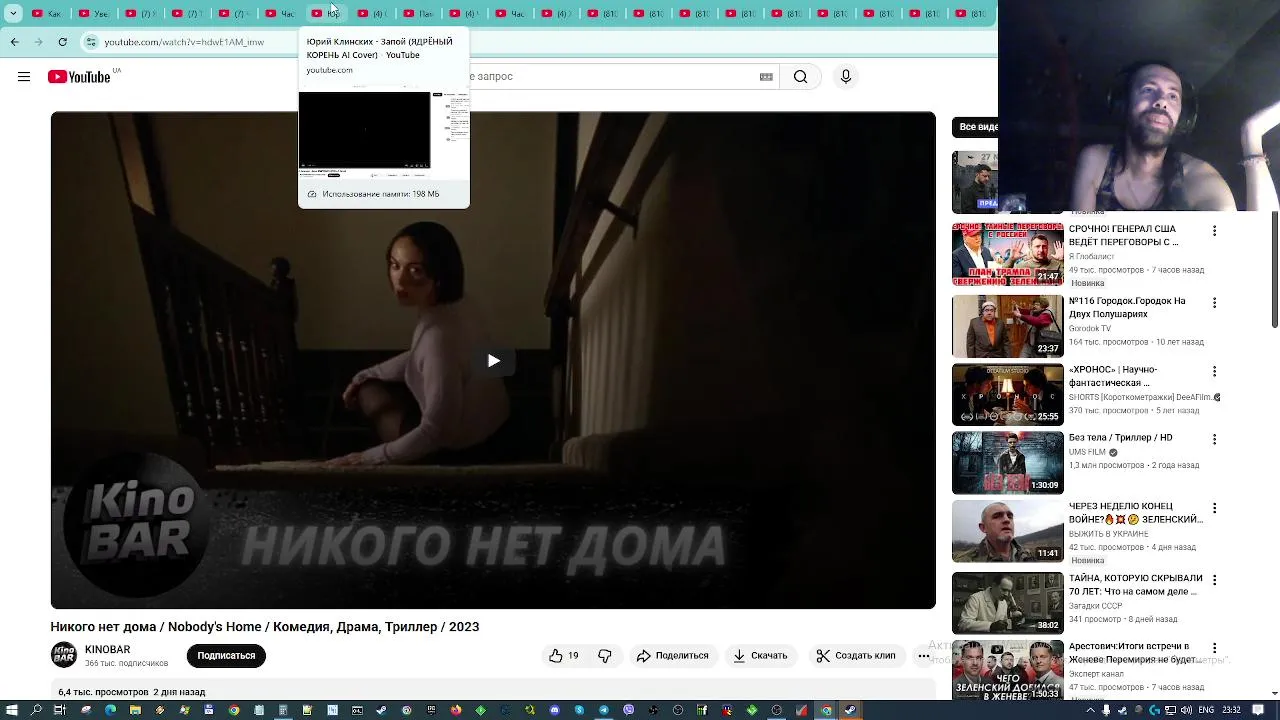Open more actions three-dot menu under video
1280x720 pixels.
tap(923, 656)
